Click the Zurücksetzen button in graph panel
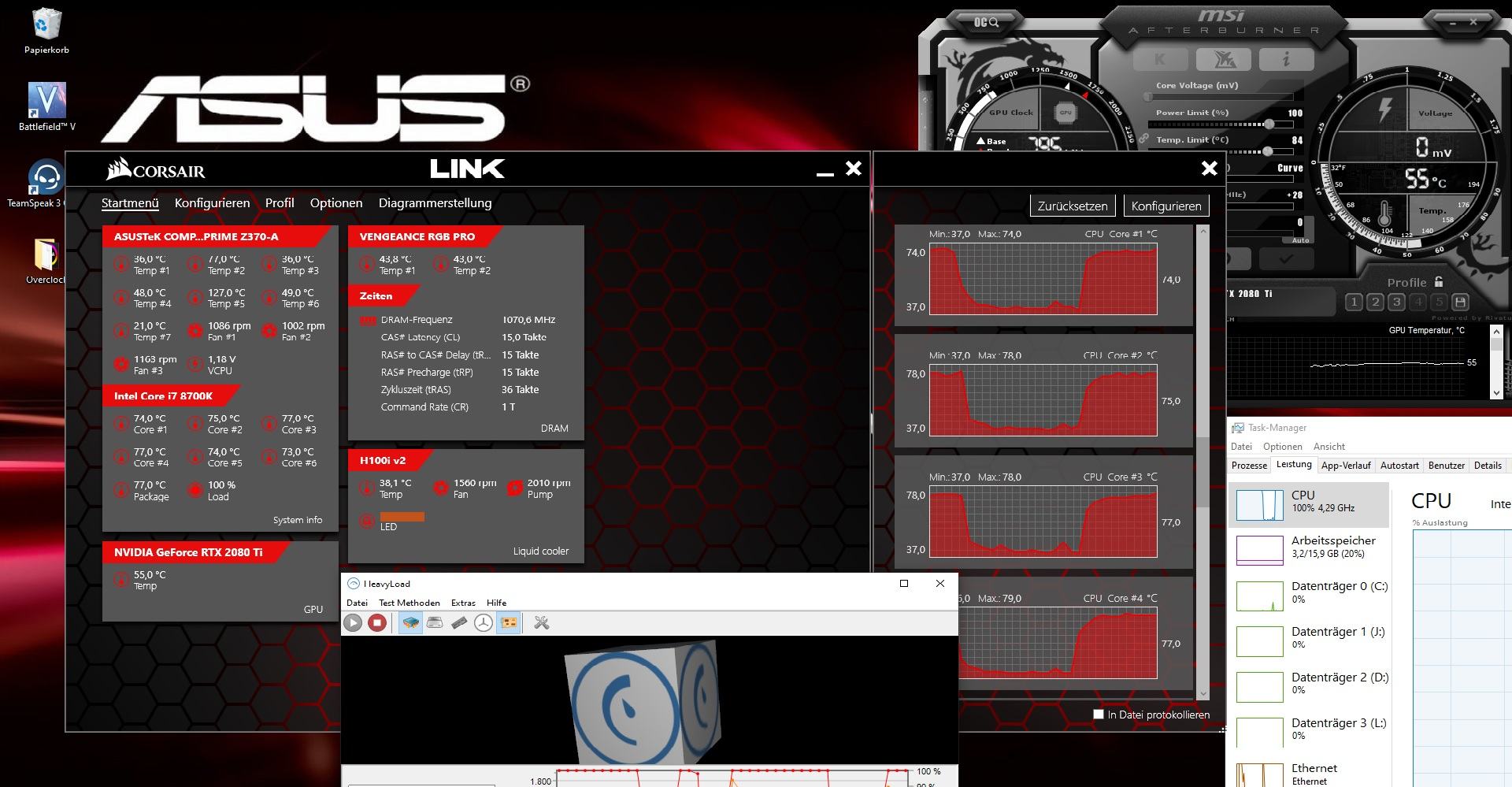1512x787 pixels. [x=1073, y=206]
